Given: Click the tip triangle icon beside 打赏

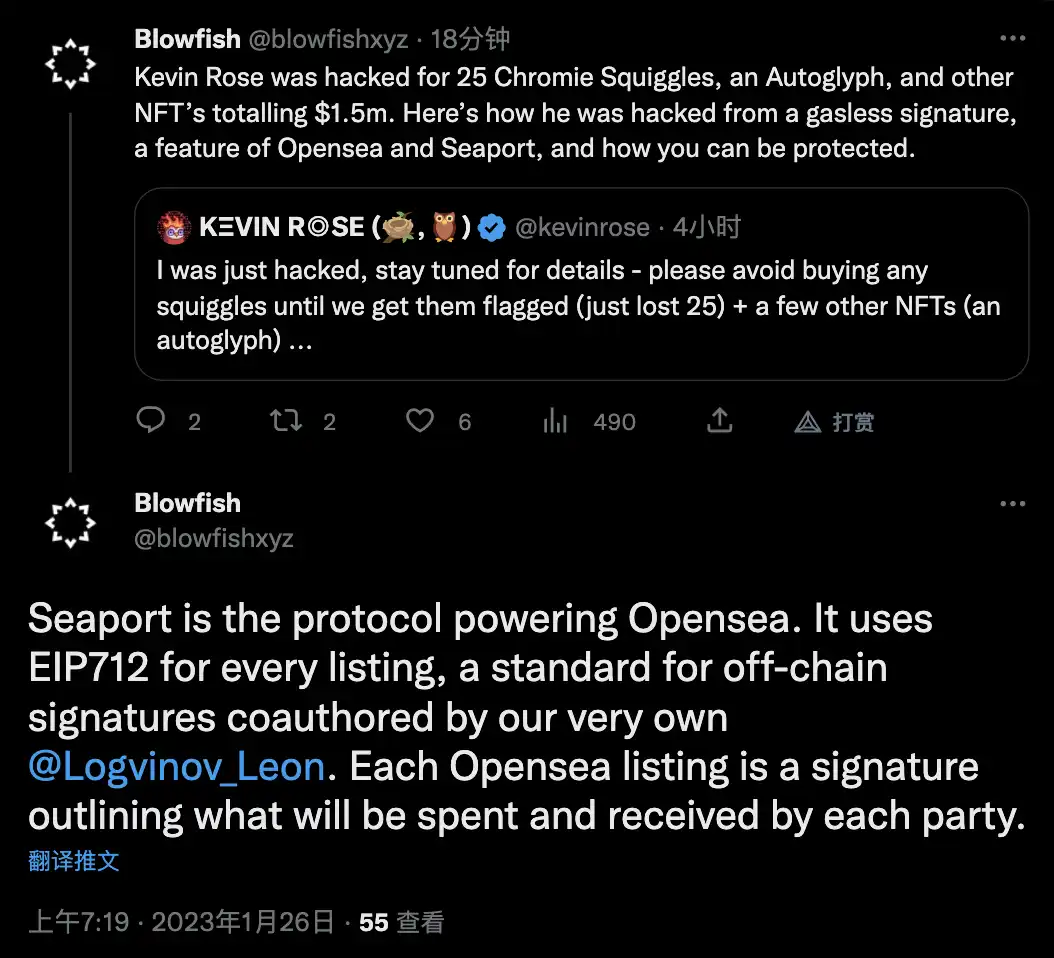Looking at the screenshot, I should [808, 422].
